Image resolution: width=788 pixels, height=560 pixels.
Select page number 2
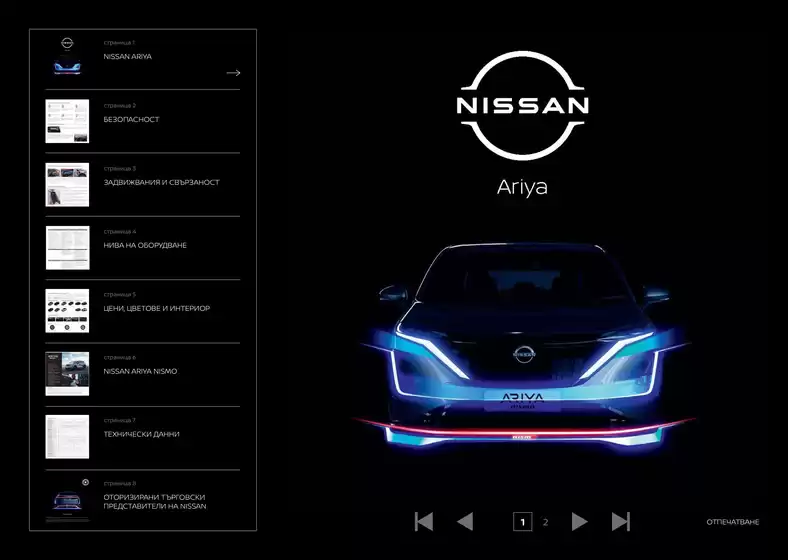click(545, 522)
